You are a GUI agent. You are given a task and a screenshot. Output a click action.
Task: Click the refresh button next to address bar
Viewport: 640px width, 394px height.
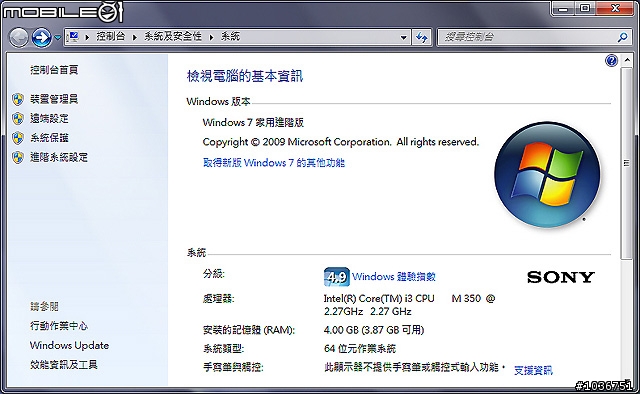point(422,38)
